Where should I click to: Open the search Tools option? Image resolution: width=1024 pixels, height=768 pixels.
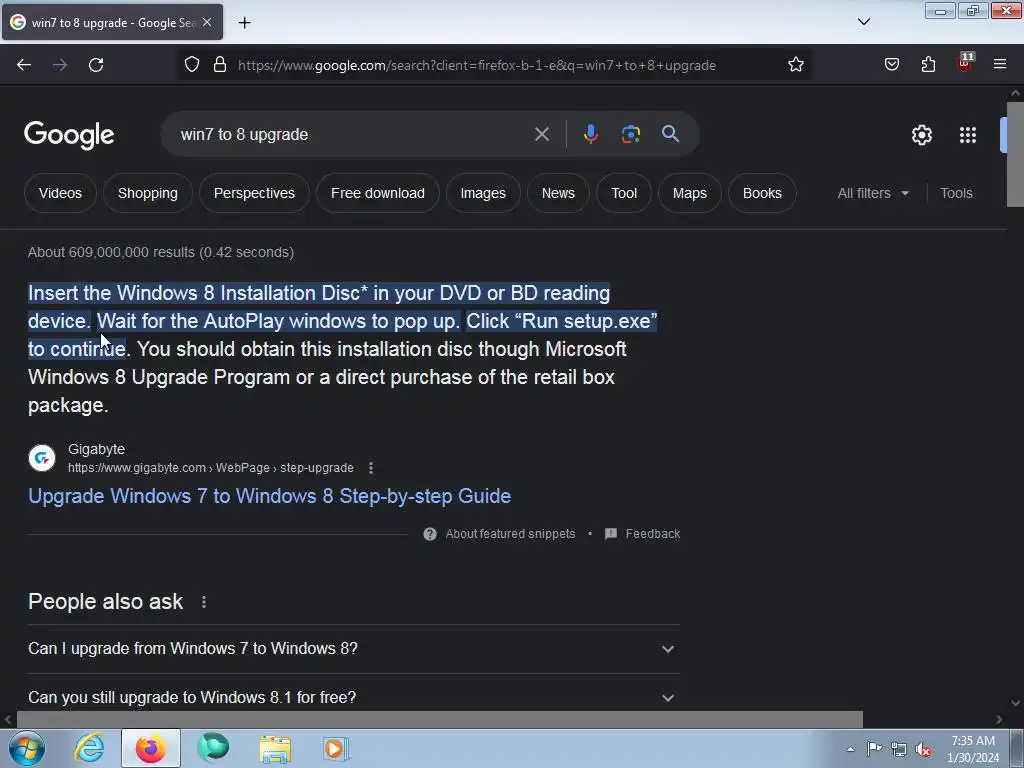click(x=956, y=193)
